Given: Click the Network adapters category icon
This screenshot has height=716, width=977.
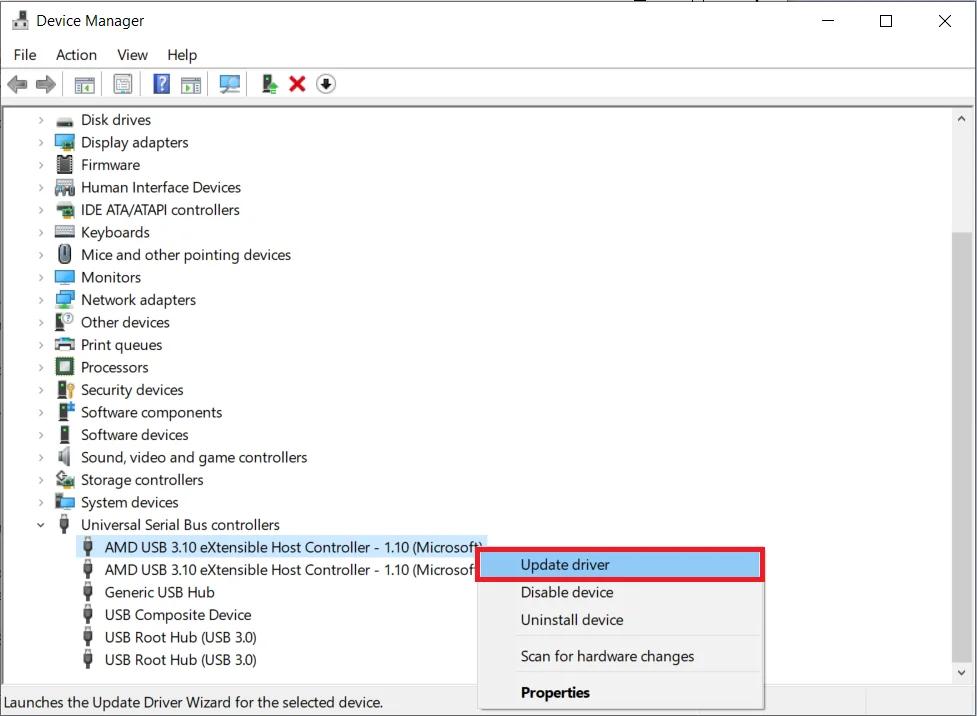Looking at the screenshot, I should (65, 300).
